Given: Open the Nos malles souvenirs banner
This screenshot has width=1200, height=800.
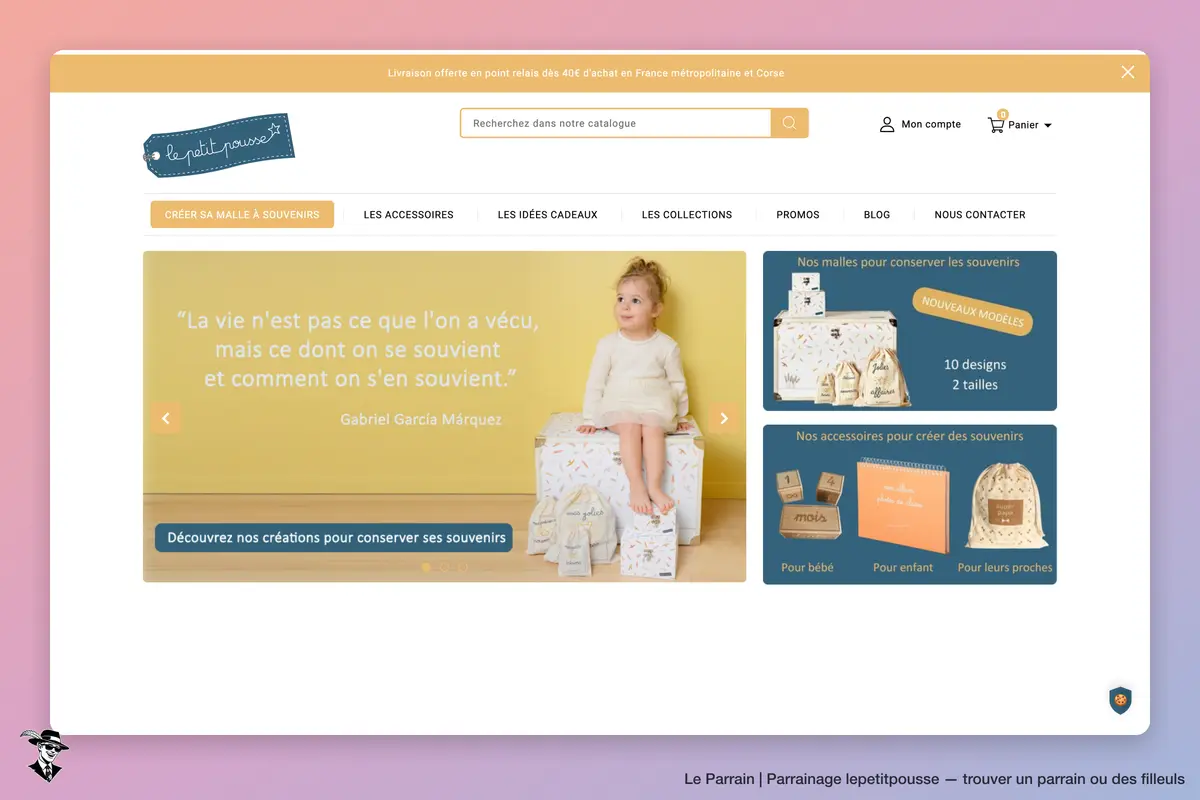Looking at the screenshot, I should [x=910, y=331].
